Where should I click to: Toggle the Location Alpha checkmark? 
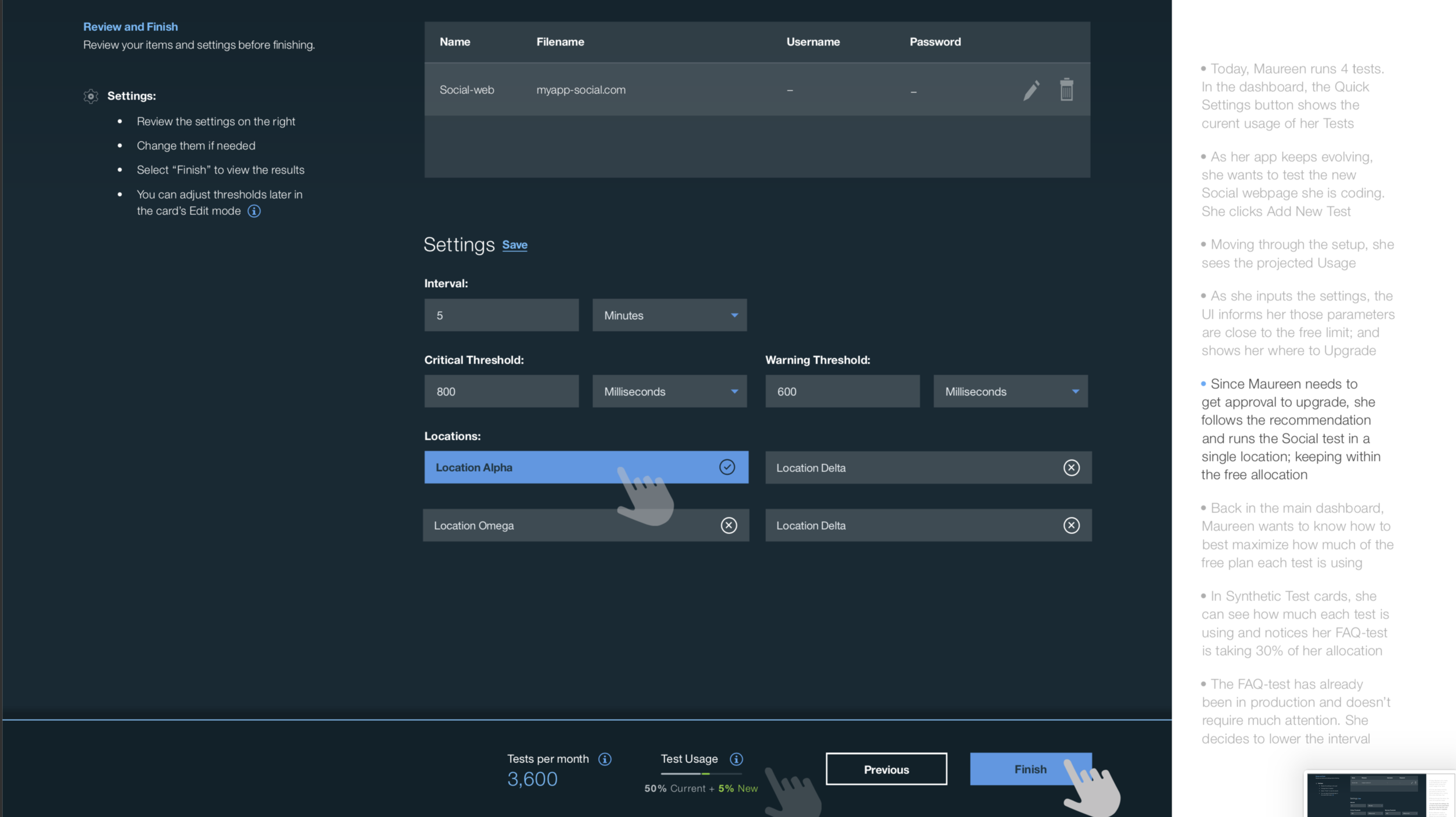[x=727, y=467]
